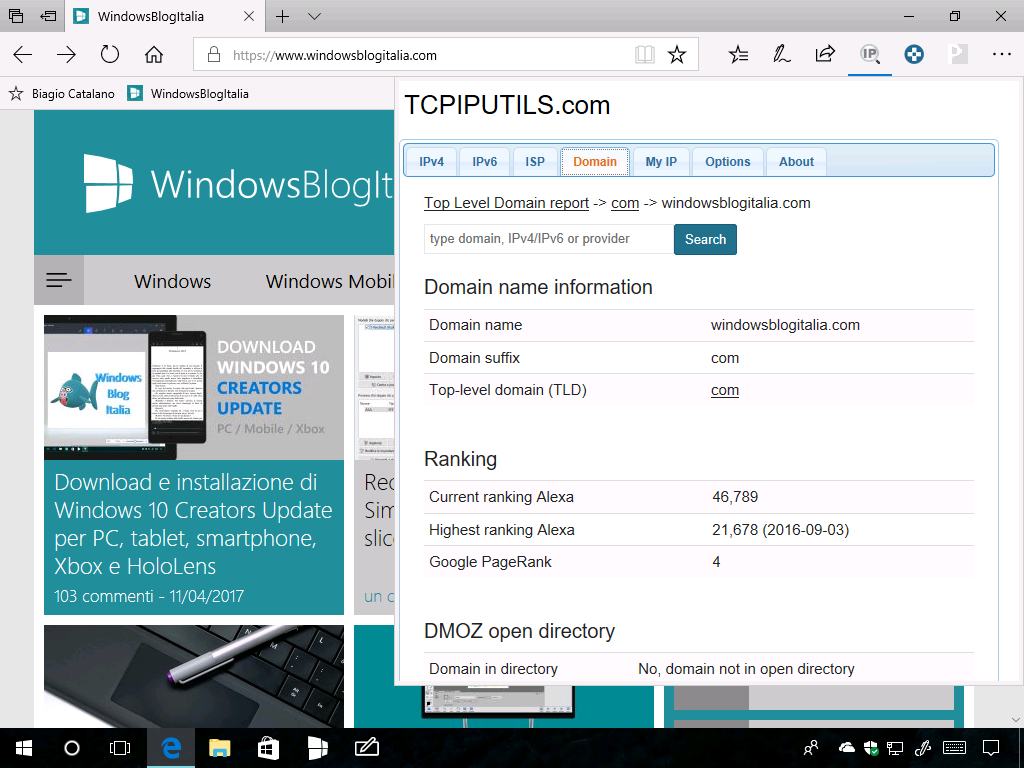Select current Alexa ranking value 46,789

tap(735, 497)
